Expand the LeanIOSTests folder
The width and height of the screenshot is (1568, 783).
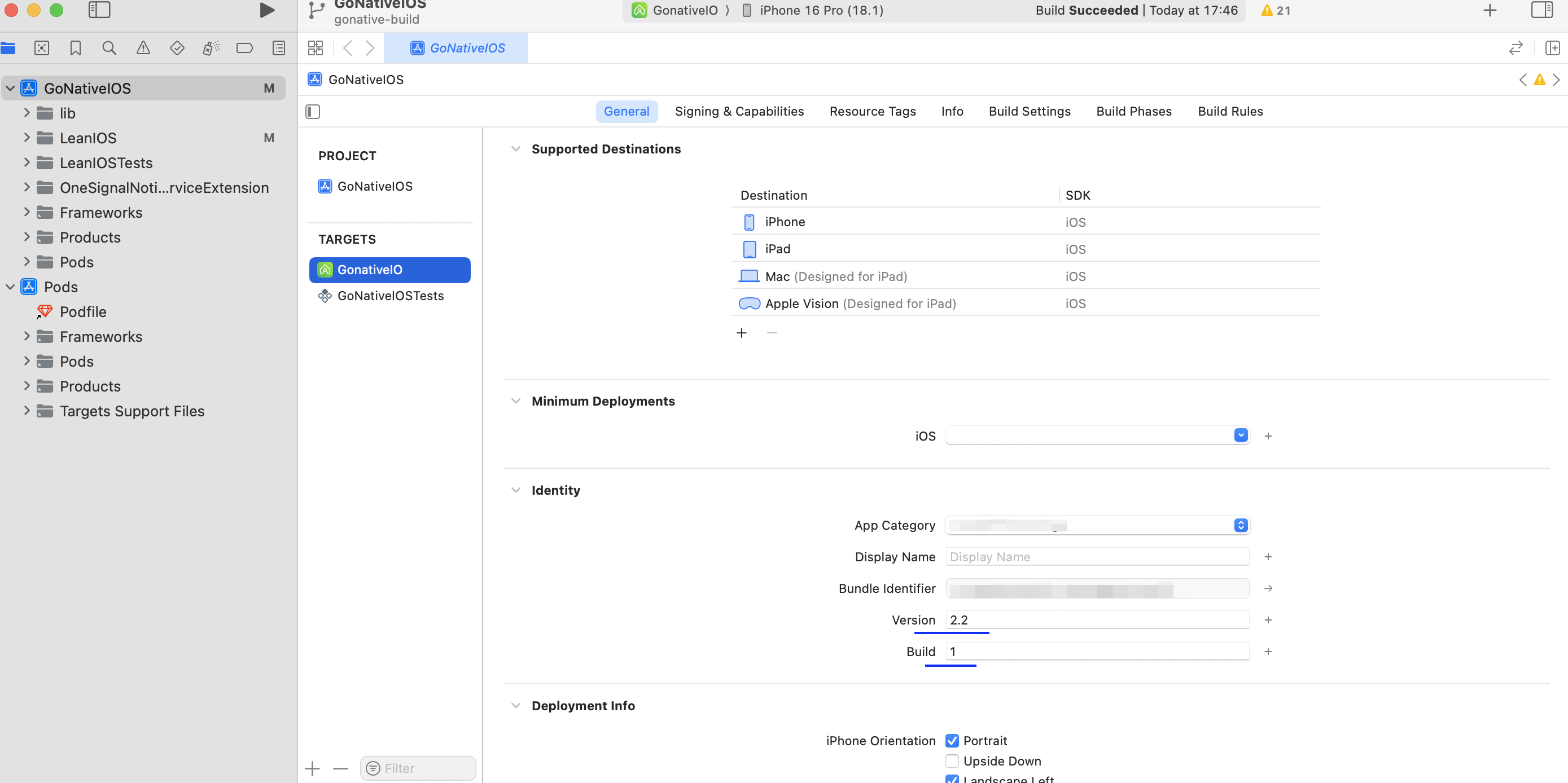point(27,162)
